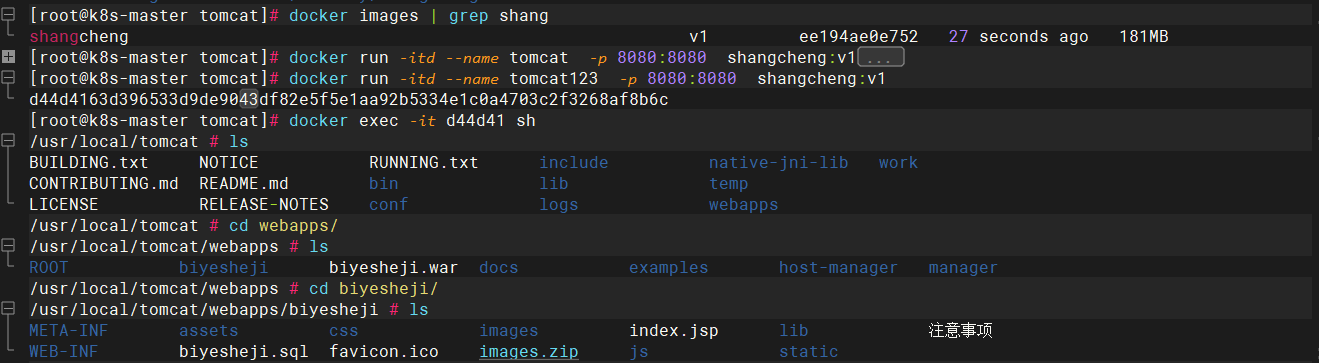Expand the folded docker run tomcat block
Viewport: 1319px width, 363px height.
coord(8,57)
